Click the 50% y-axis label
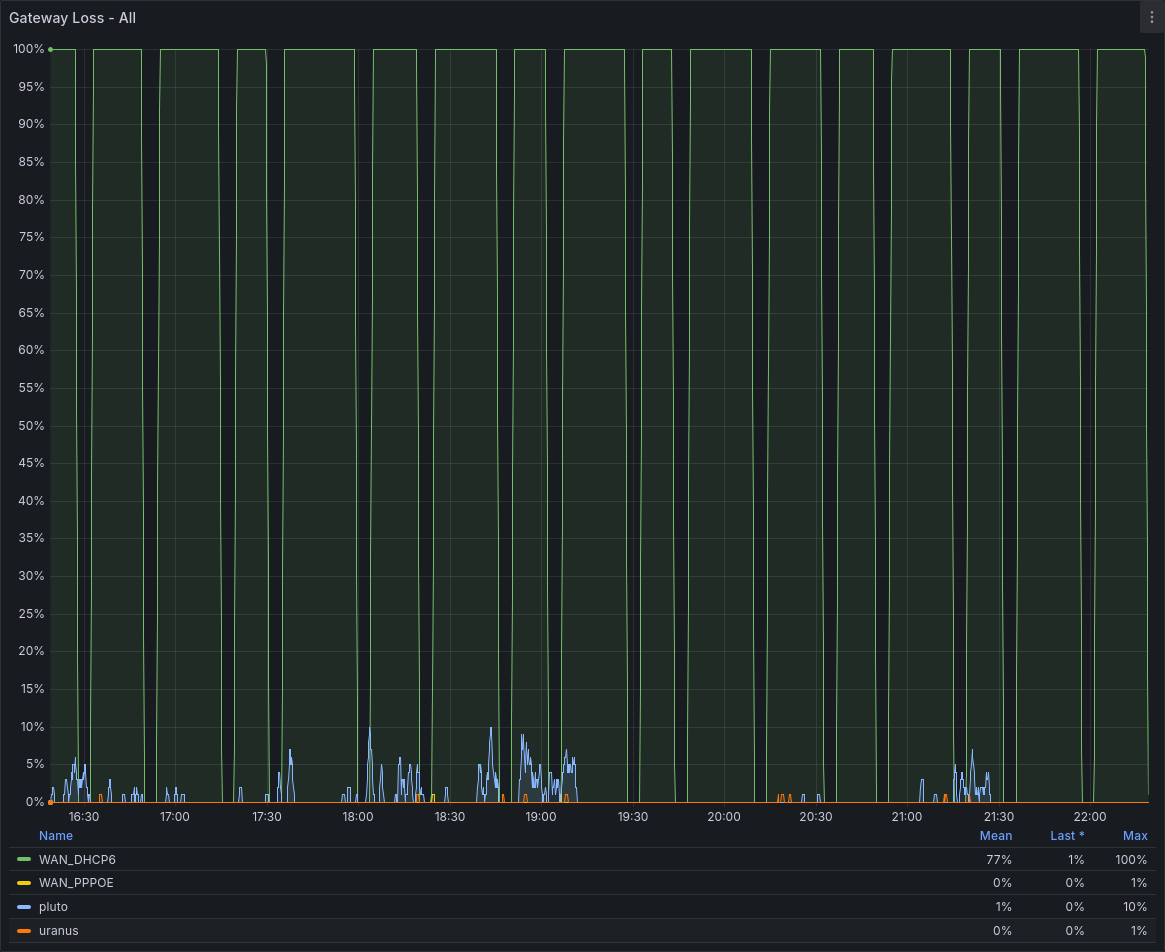The width and height of the screenshot is (1165, 952). coord(31,425)
